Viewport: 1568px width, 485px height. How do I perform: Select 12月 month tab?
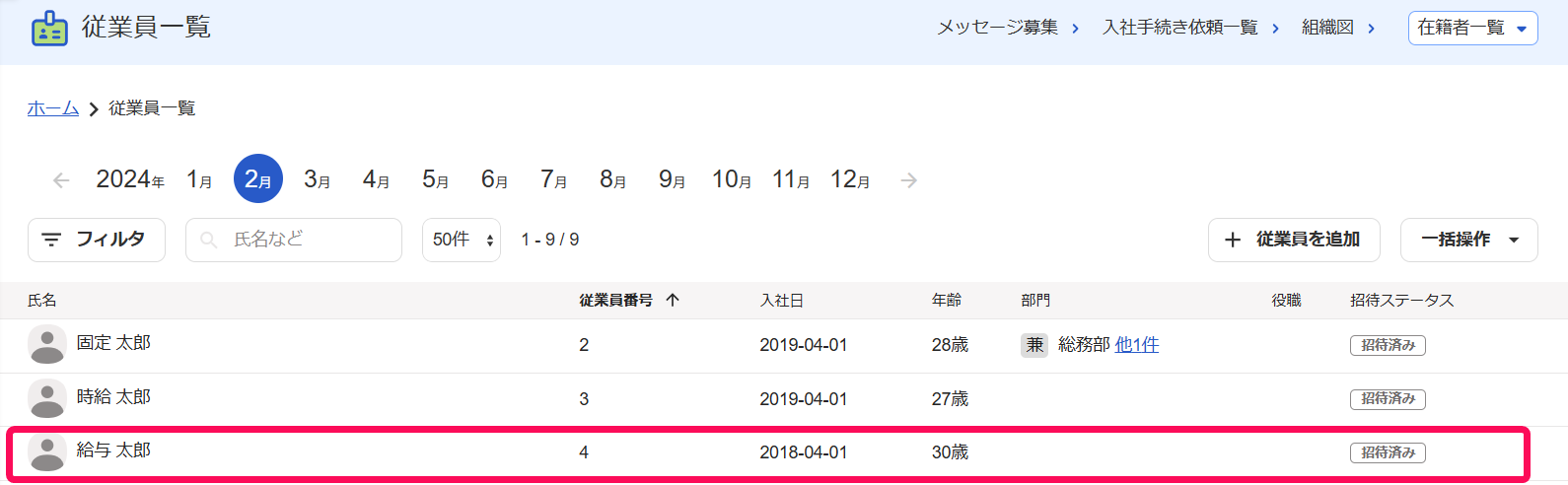point(850,179)
